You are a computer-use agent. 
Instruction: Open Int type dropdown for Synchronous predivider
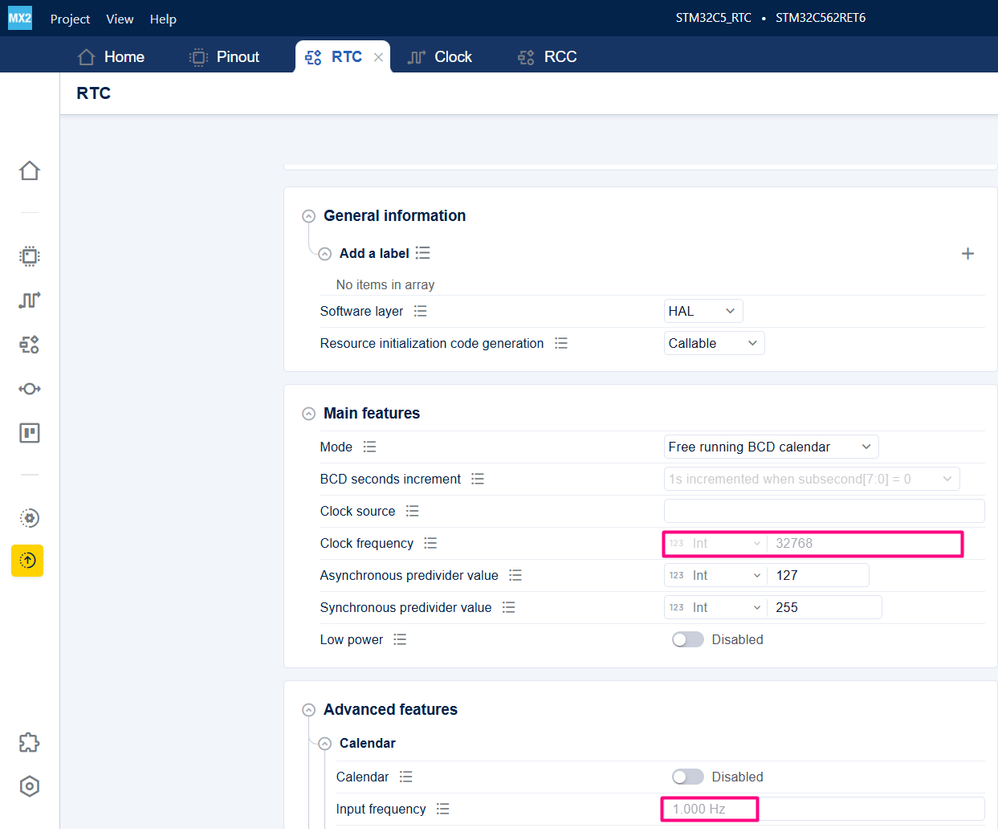click(715, 607)
